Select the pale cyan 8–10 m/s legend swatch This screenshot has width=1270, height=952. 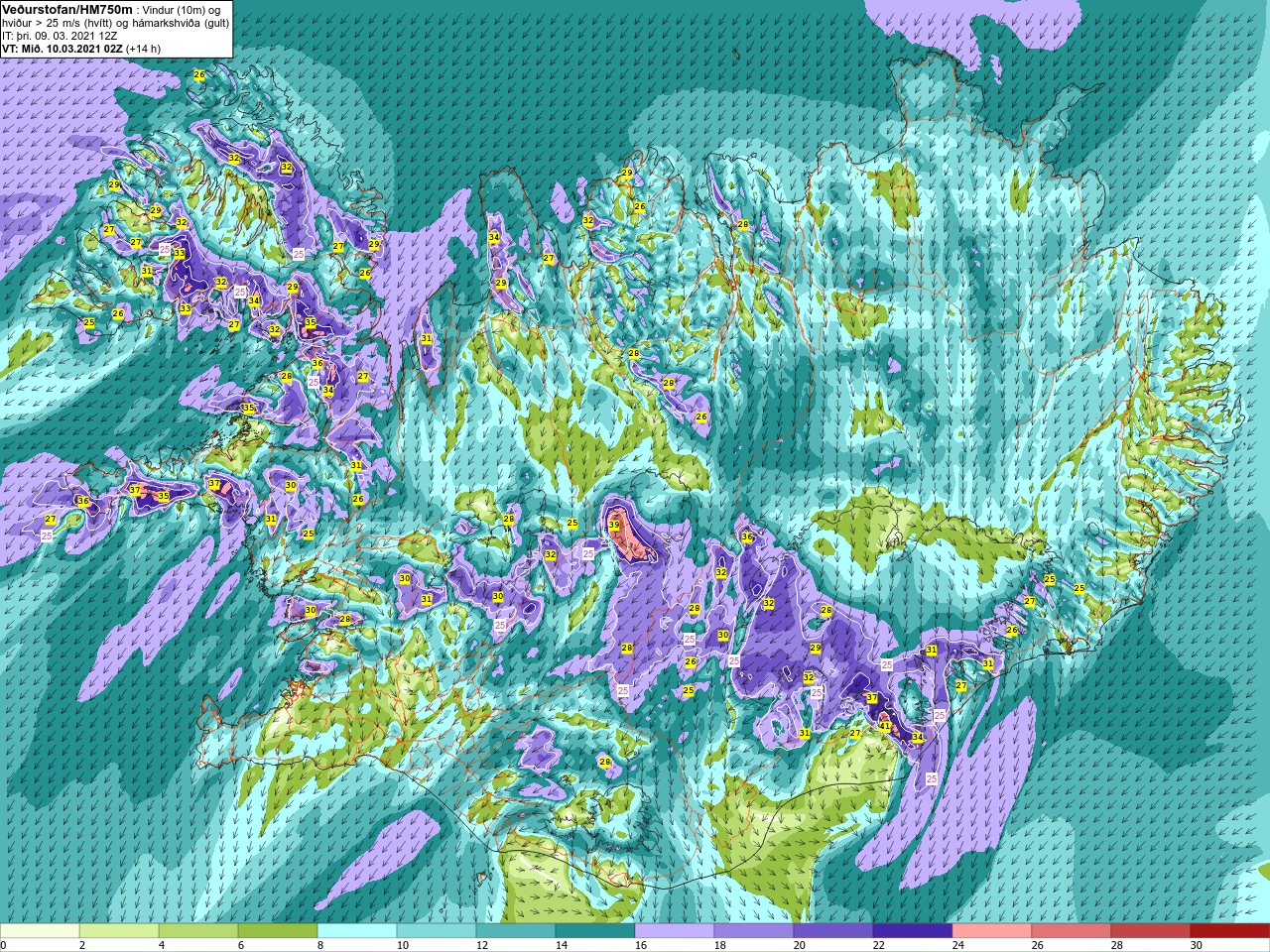pos(357,931)
